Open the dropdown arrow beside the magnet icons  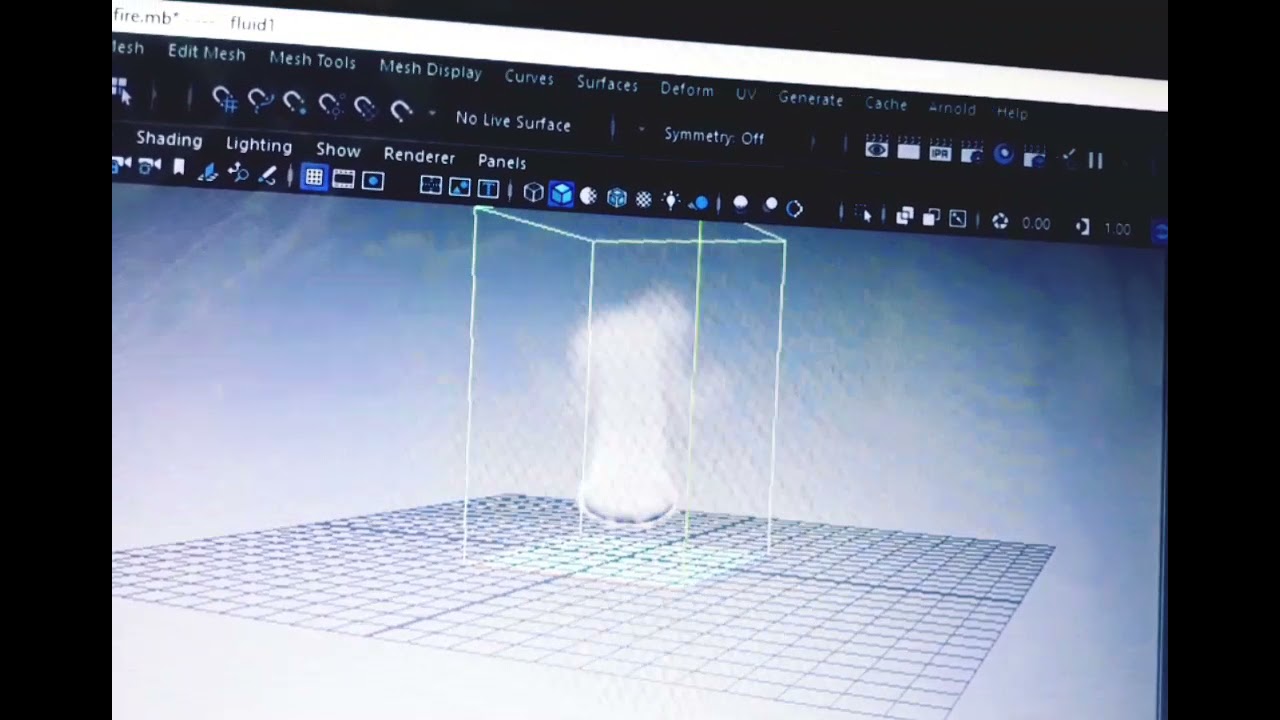[x=432, y=113]
